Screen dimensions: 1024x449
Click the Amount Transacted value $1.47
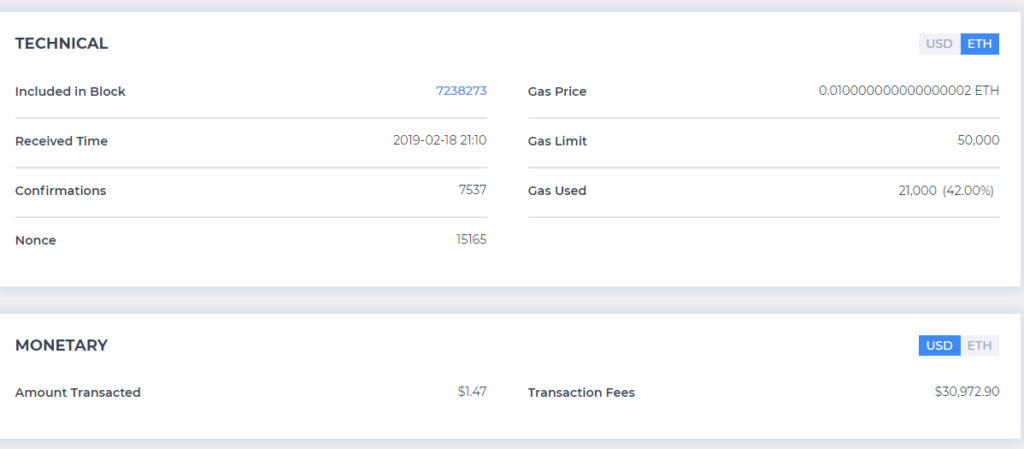click(472, 392)
